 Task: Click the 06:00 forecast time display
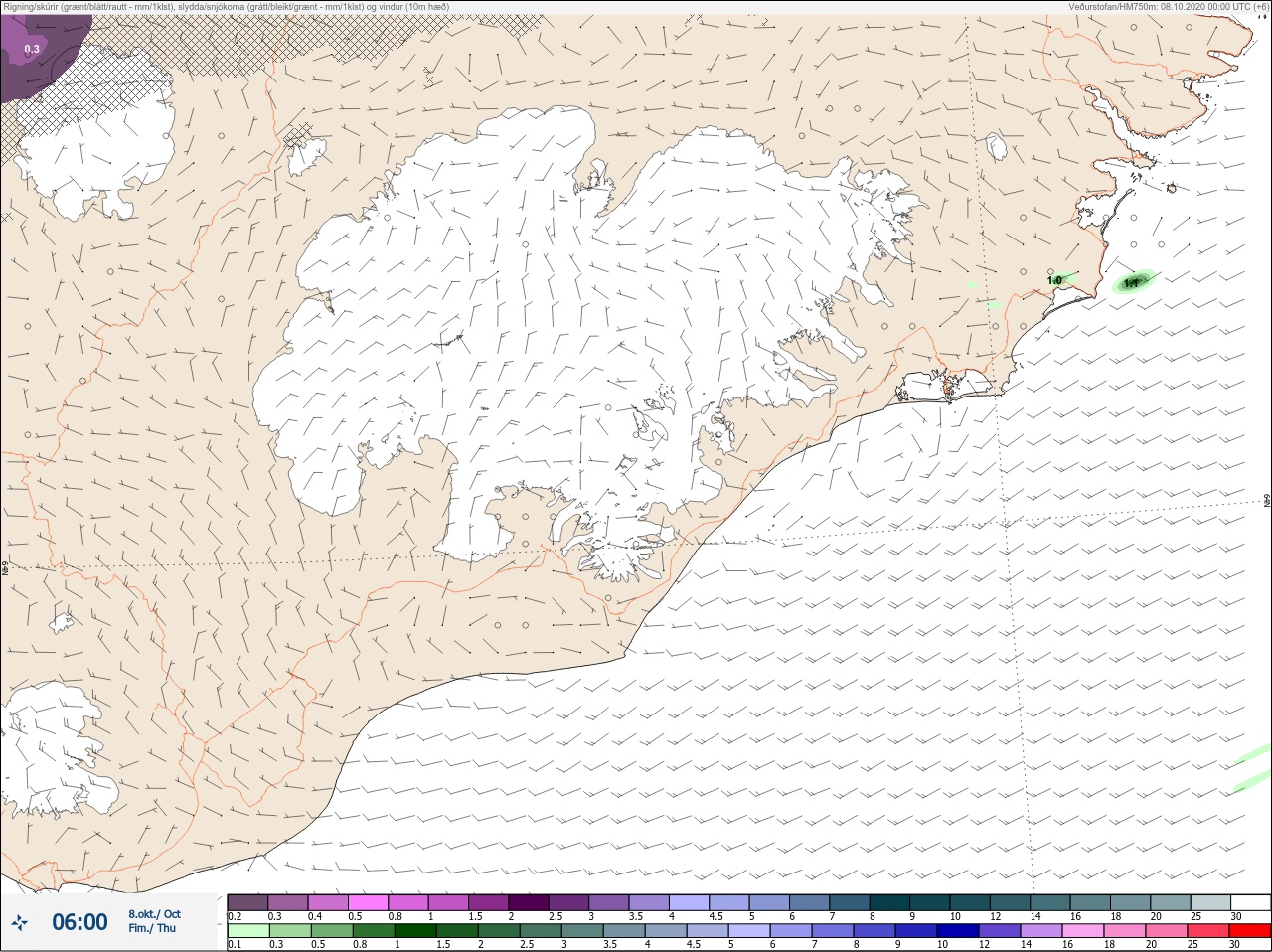[79, 922]
